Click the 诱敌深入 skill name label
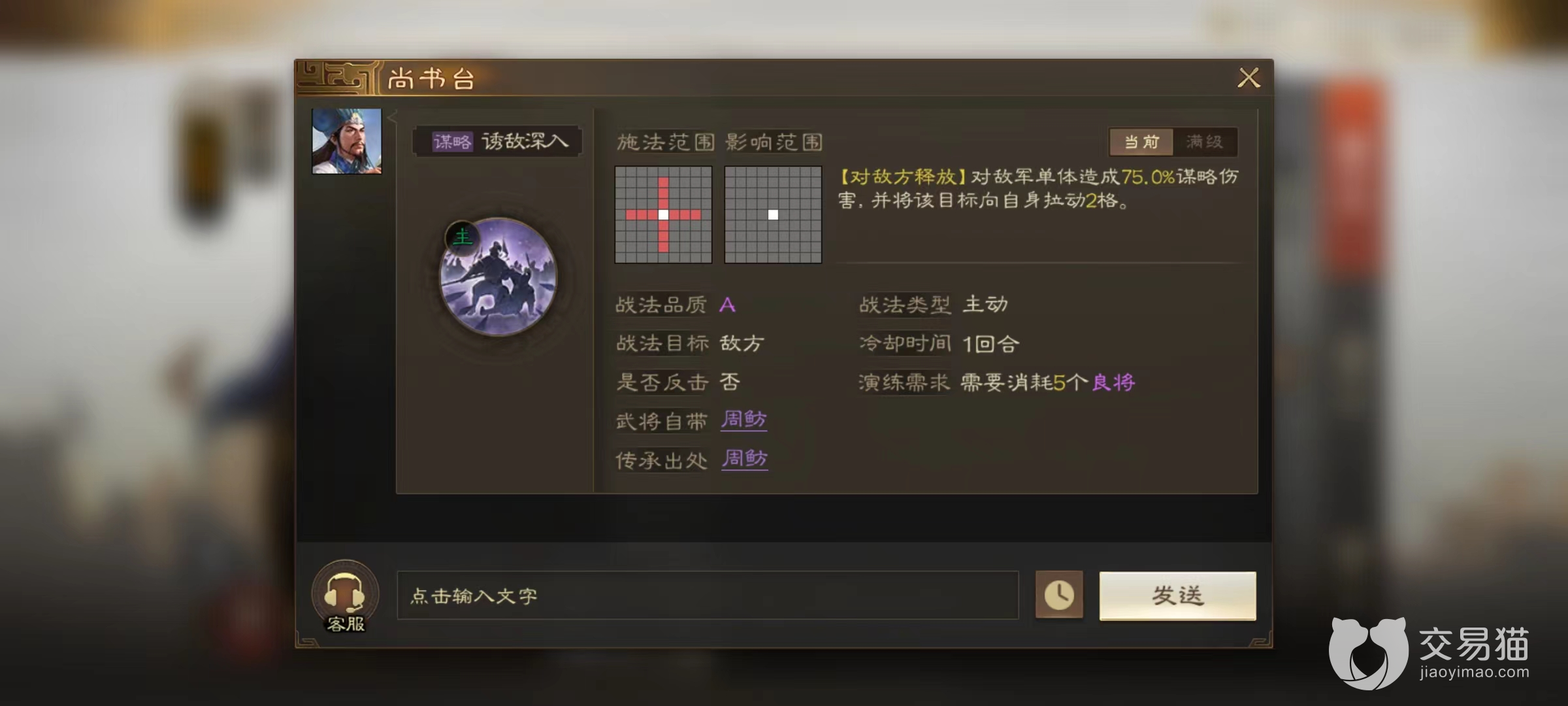This screenshot has width=1568, height=706. tap(525, 141)
